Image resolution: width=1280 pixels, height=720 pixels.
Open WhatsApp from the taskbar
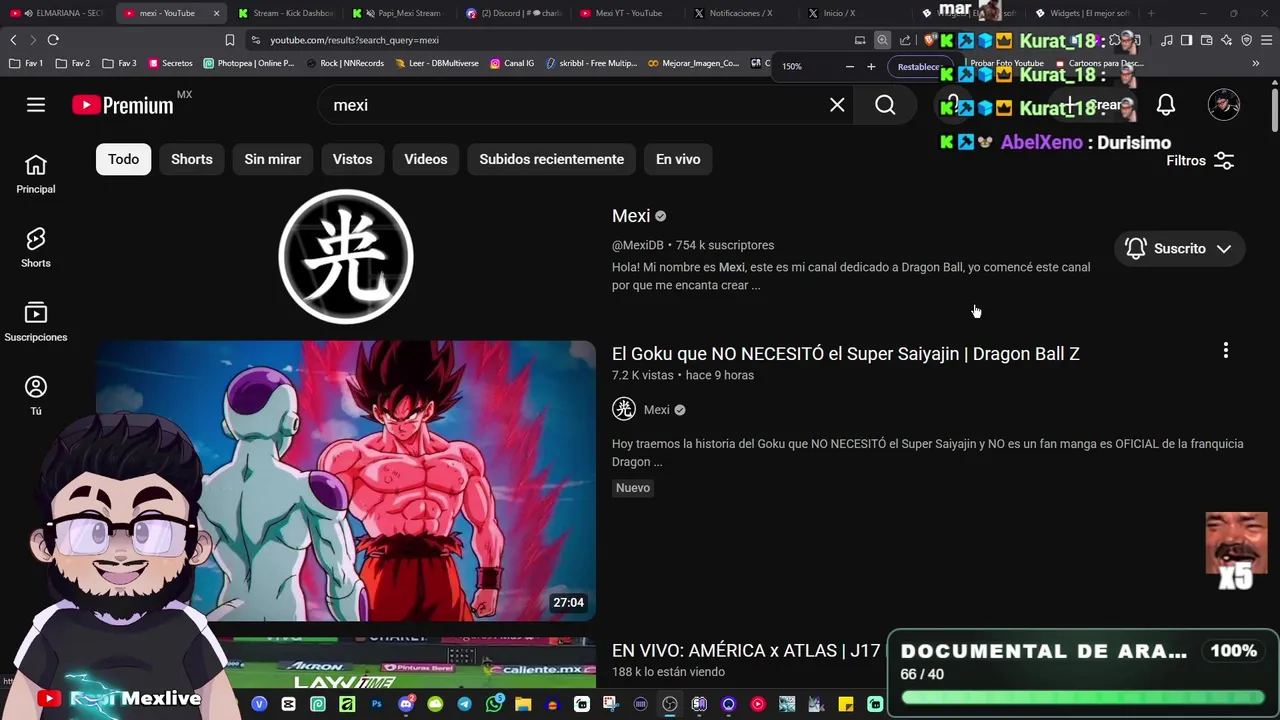[494, 704]
